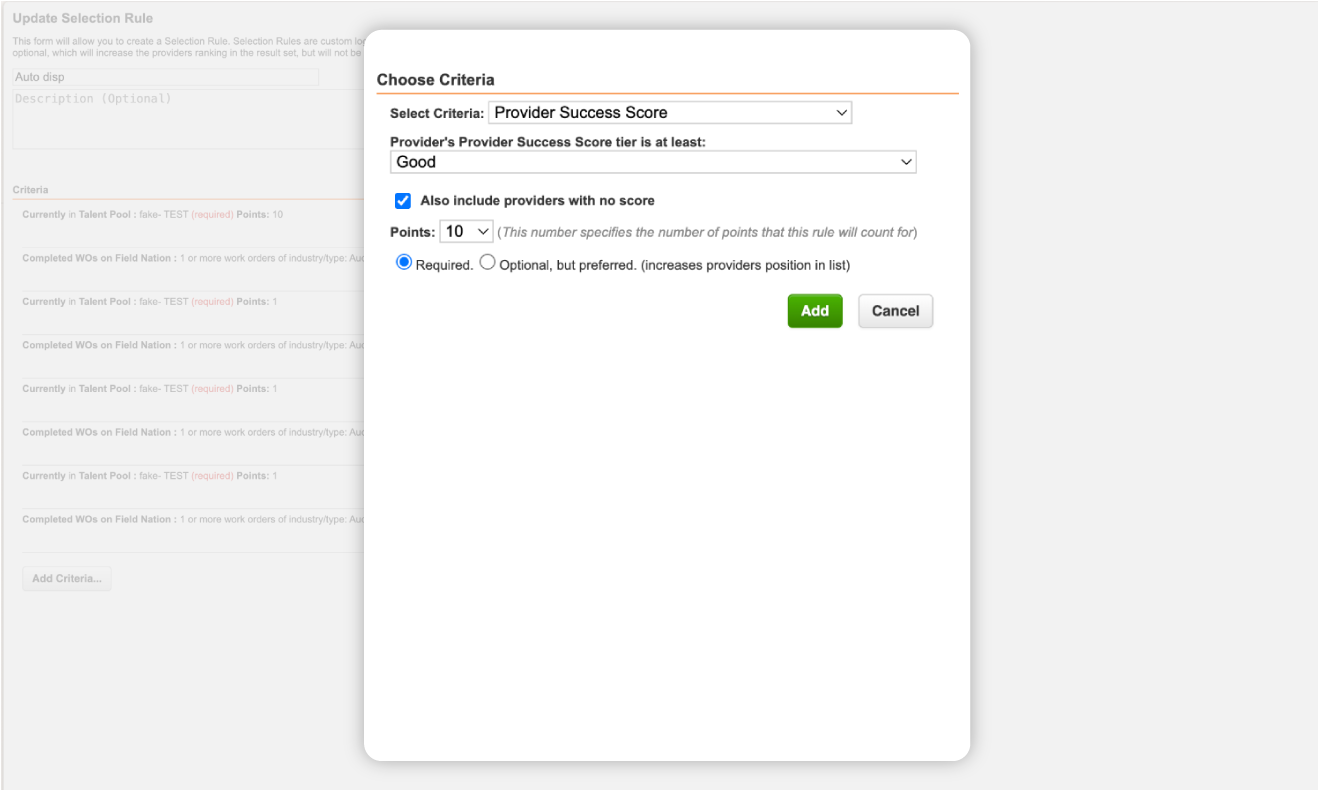Uncheck Also include providers with no score
This screenshot has height=790, width=1319.
tap(403, 201)
